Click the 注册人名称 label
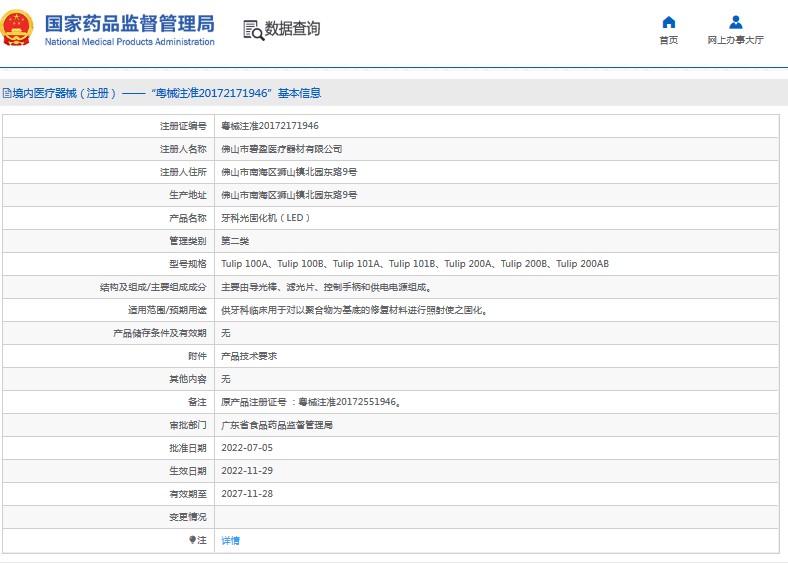Viewport: 788px width, 563px height. [x=183, y=149]
